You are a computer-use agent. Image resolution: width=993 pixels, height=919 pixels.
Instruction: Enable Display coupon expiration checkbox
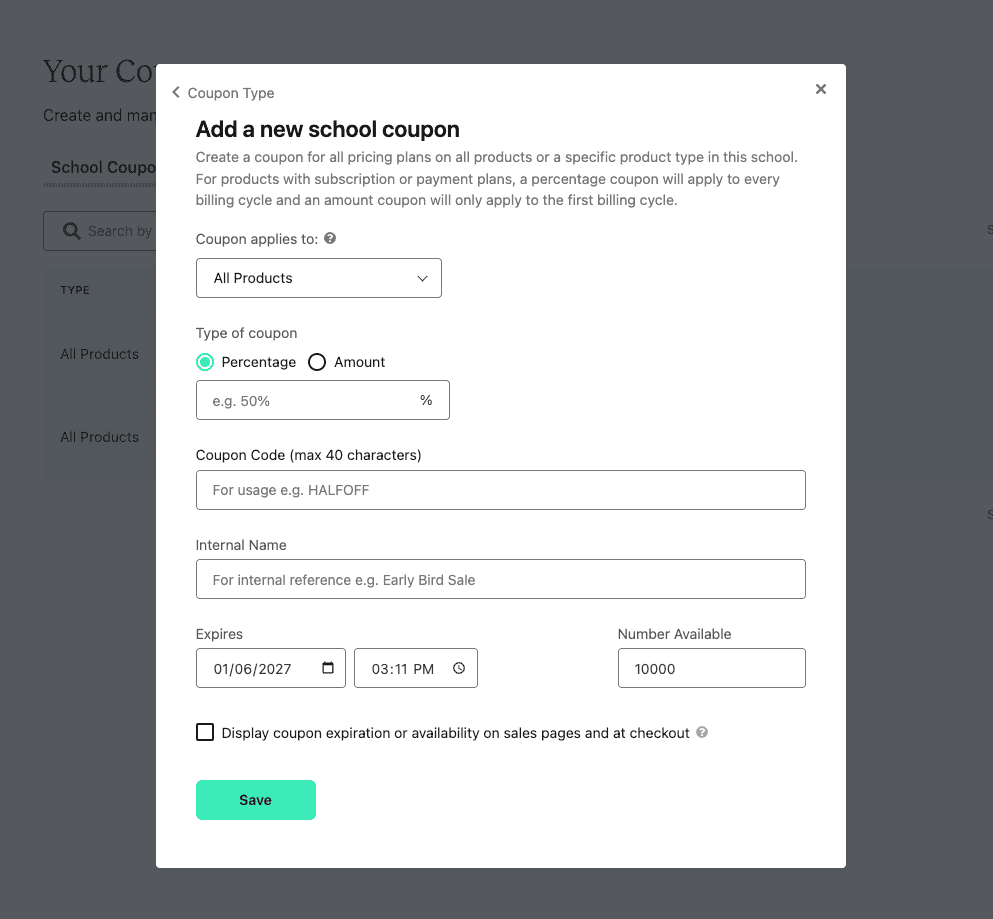205,732
